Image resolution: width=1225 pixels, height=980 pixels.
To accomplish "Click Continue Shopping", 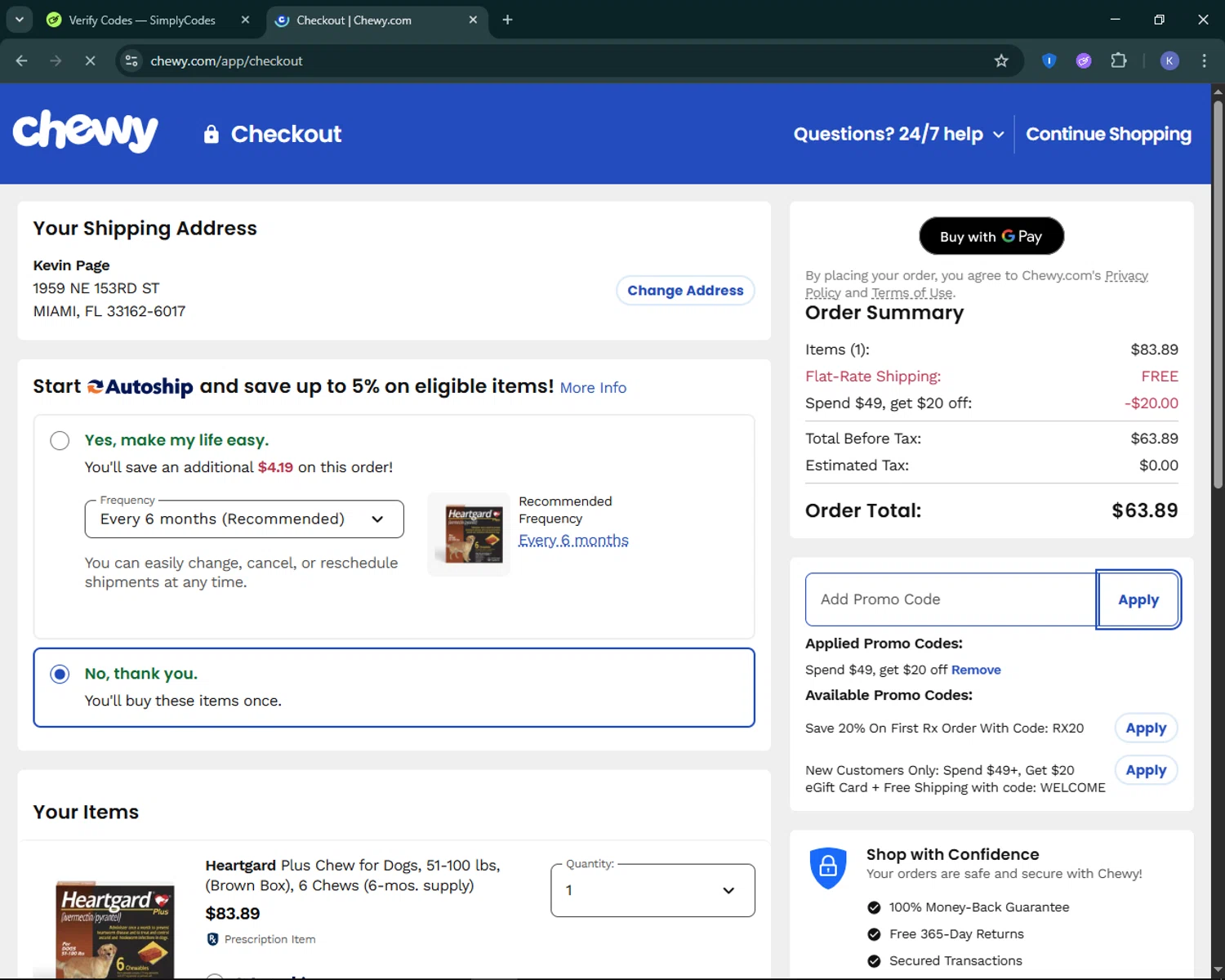I will click(1108, 134).
